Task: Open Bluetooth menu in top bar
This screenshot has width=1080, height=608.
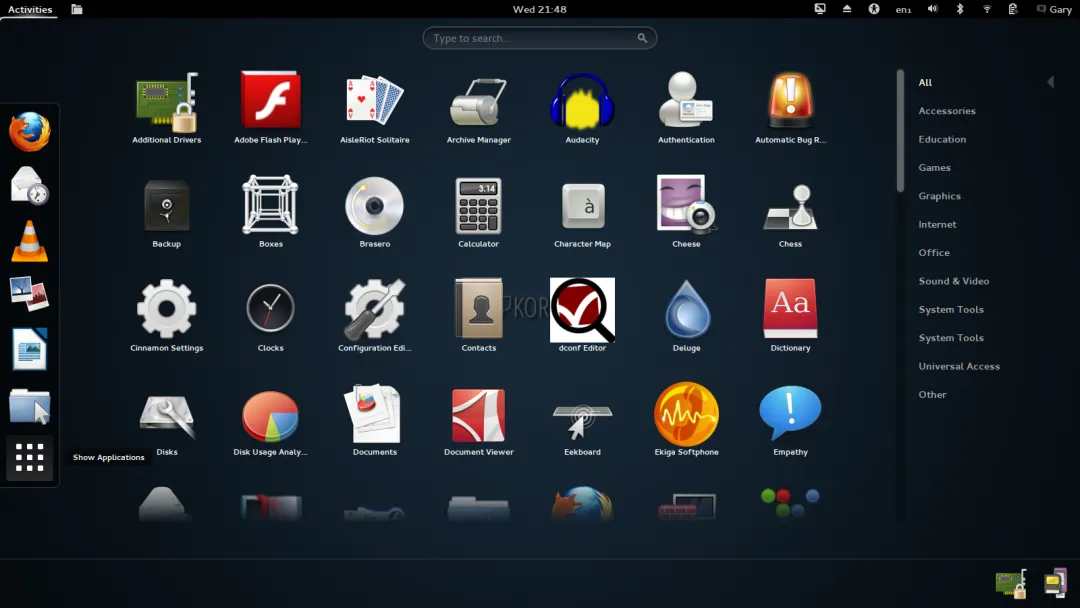Action: click(x=959, y=9)
